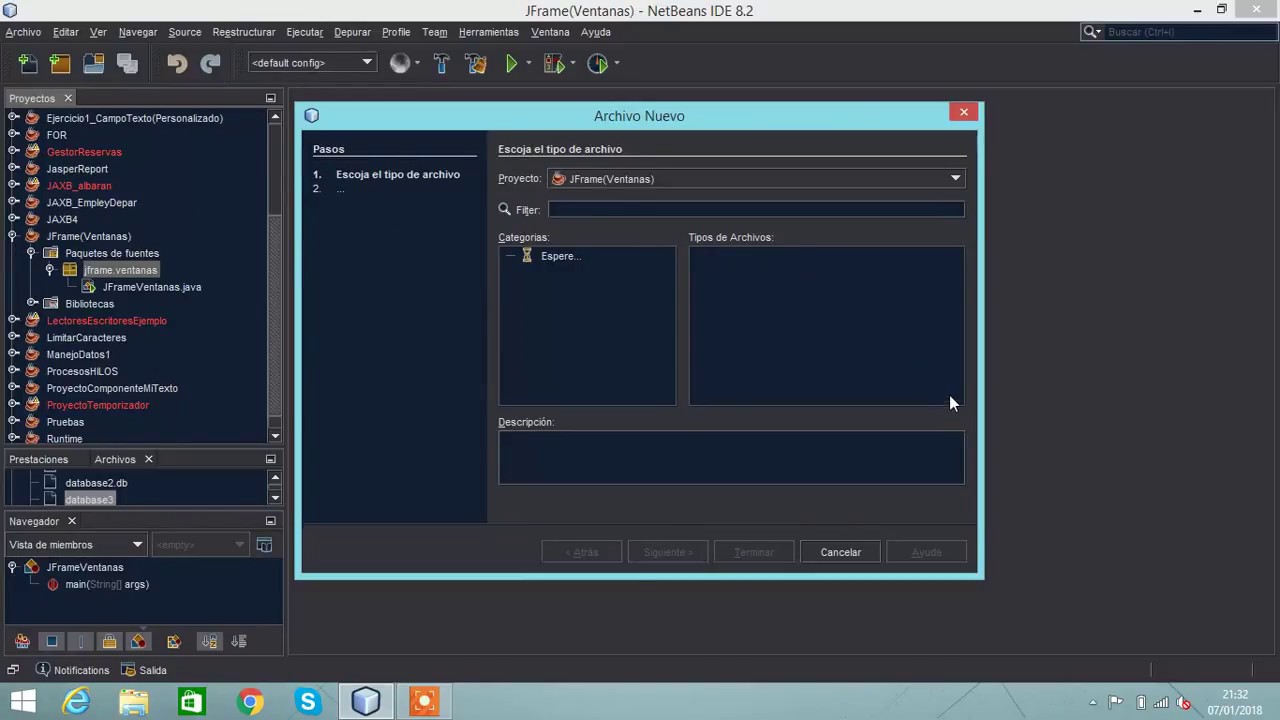
Task: Toggle Fully Qualified Names icon in Navegador
Action: [174, 641]
